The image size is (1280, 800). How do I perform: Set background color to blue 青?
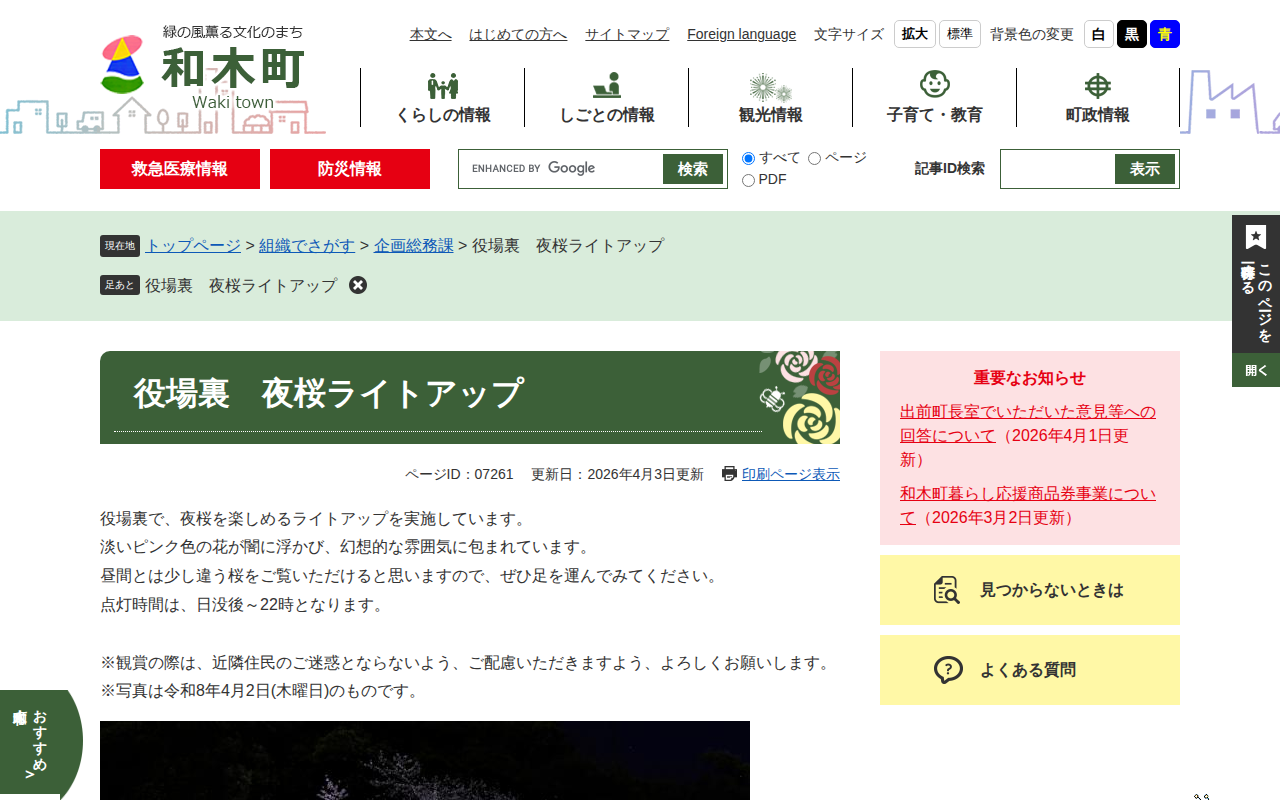1165,34
